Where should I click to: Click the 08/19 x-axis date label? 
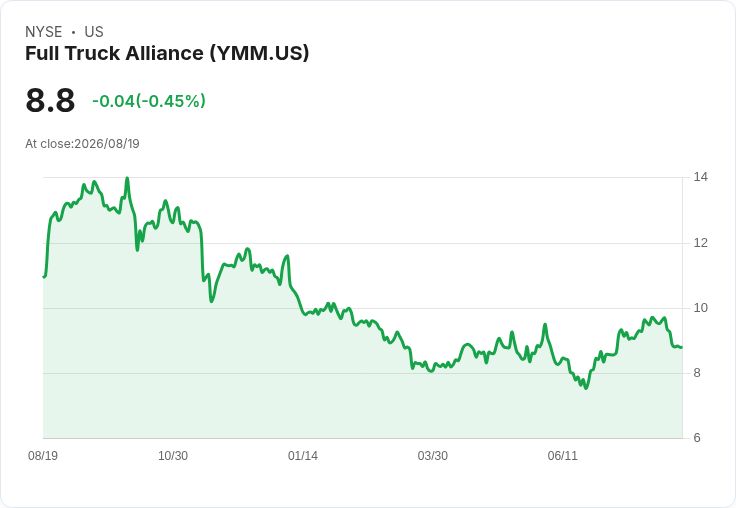click(x=43, y=456)
